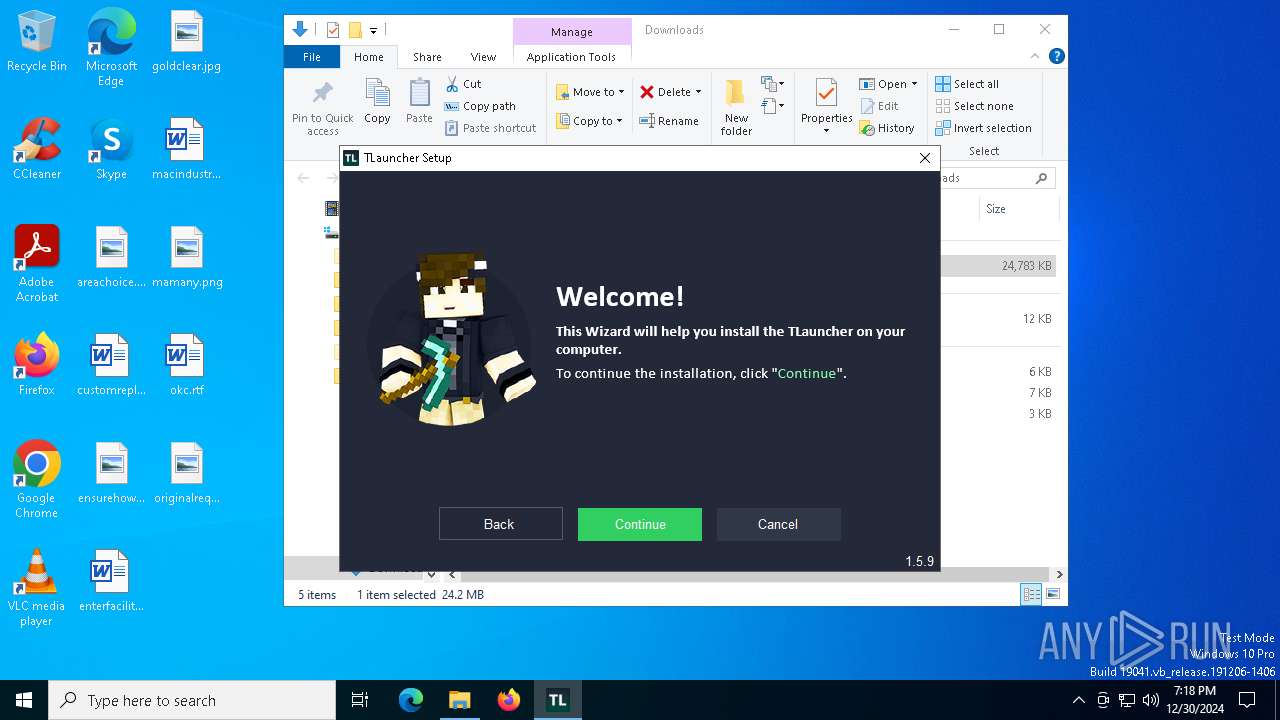Image resolution: width=1280 pixels, height=720 pixels.
Task: Click Invert selection in the ribbon
Action: point(983,128)
